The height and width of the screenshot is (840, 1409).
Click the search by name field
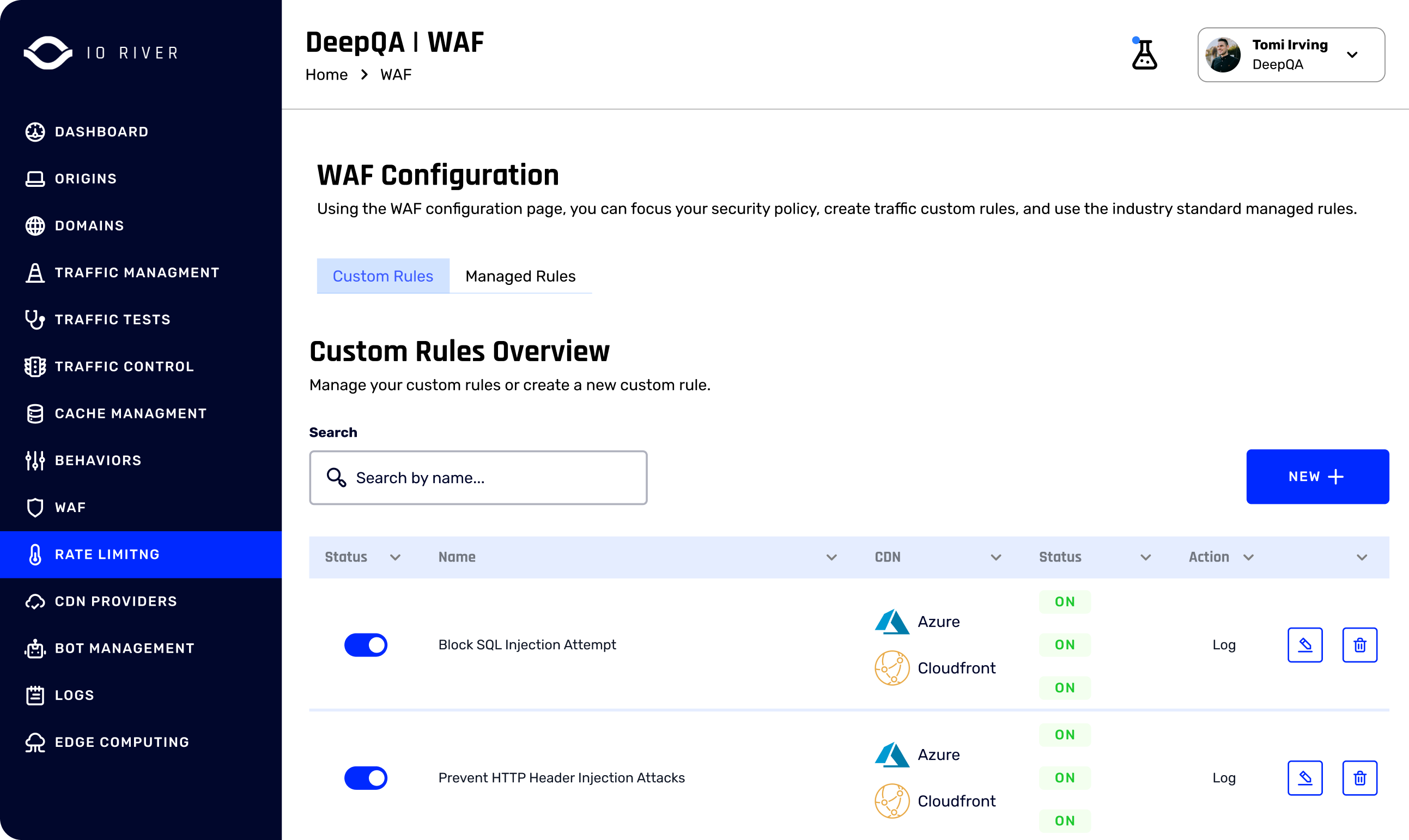pyautogui.click(x=478, y=478)
